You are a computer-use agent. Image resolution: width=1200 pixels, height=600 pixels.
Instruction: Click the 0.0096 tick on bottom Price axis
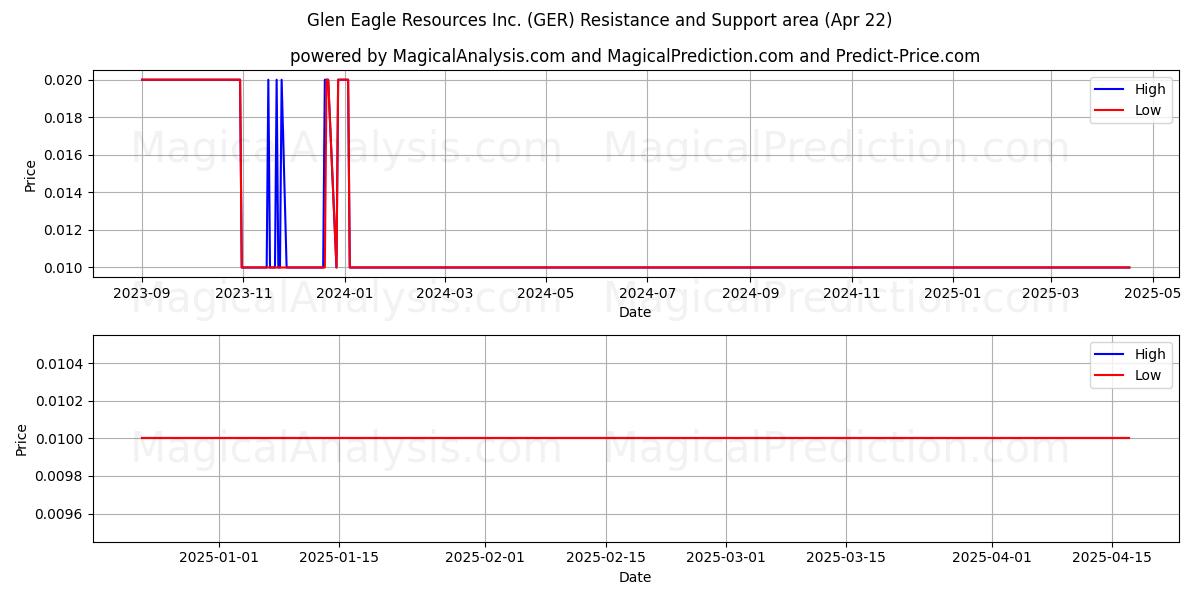59,514
